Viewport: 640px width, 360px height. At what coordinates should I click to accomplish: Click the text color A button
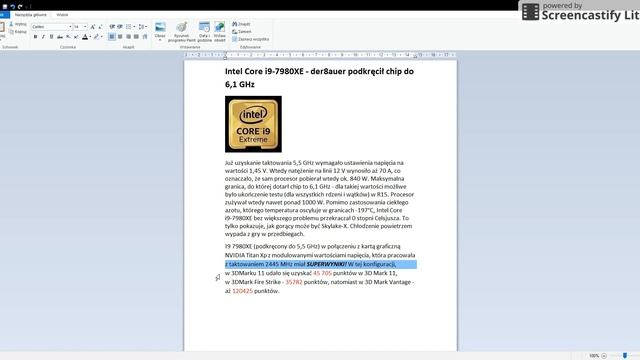coord(85,37)
